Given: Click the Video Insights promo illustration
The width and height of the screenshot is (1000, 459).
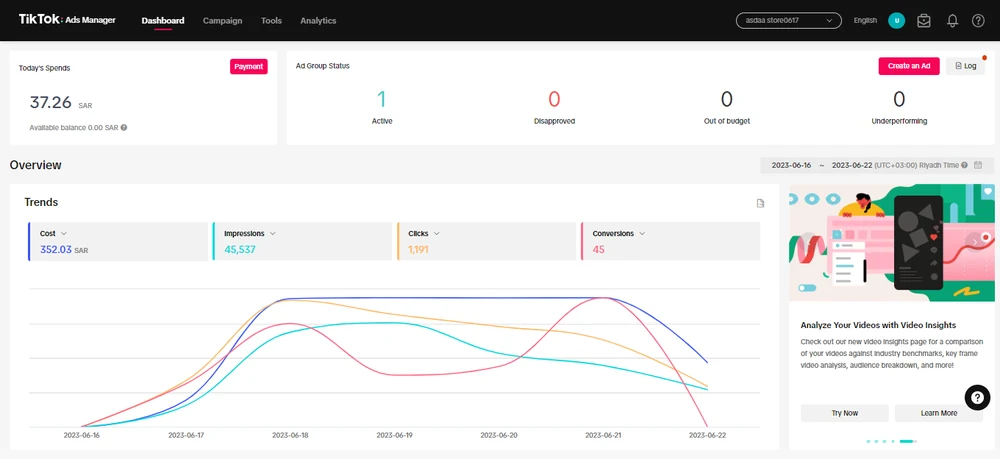Looking at the screenshot, I should click(x=891, y=243).
